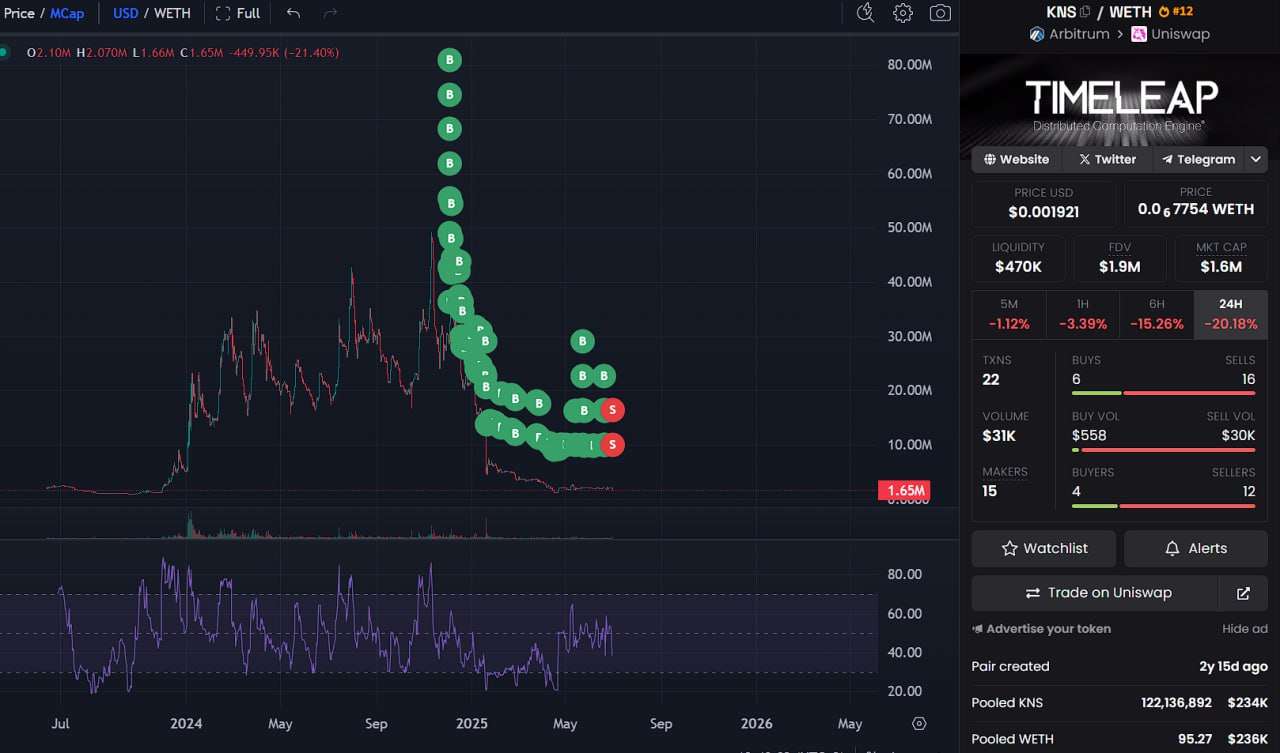This screenshot has width=1280, height=753.
Task: Click the LIQUIDITY $470K box
Action: click(x=1018, y=258)
